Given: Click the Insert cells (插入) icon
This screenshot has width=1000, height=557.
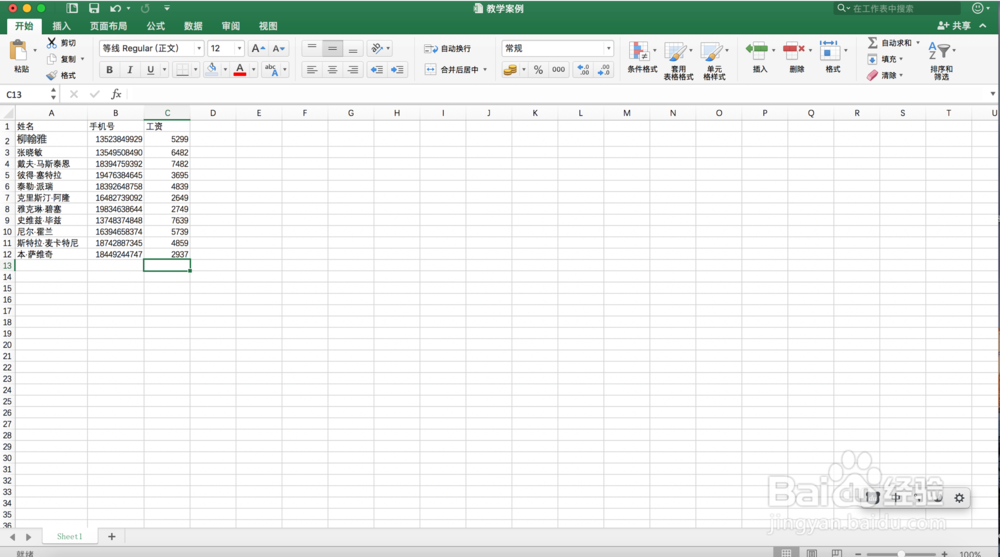Looking at the screenshot, I should point(757,50).
